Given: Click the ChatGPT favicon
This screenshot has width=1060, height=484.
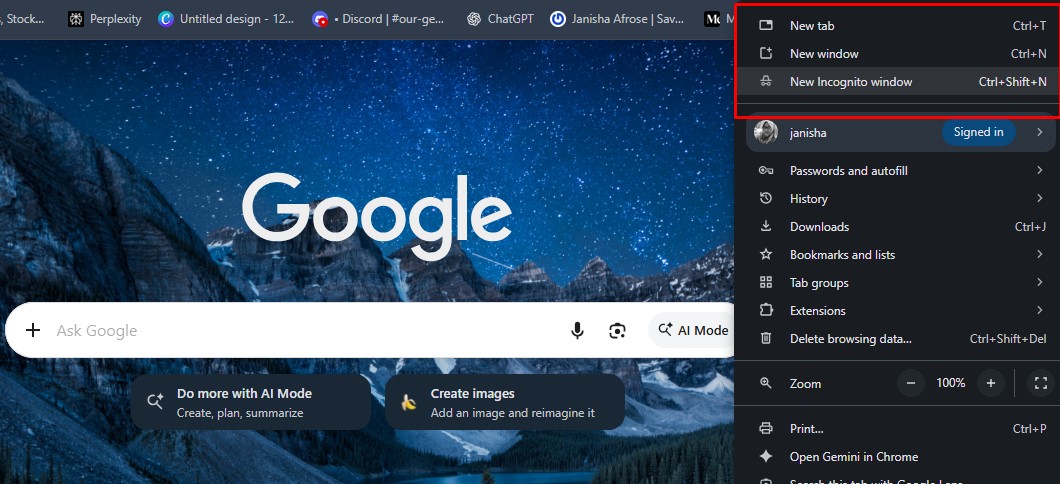Looking at the screenshot, I should [x=474, y=19].
